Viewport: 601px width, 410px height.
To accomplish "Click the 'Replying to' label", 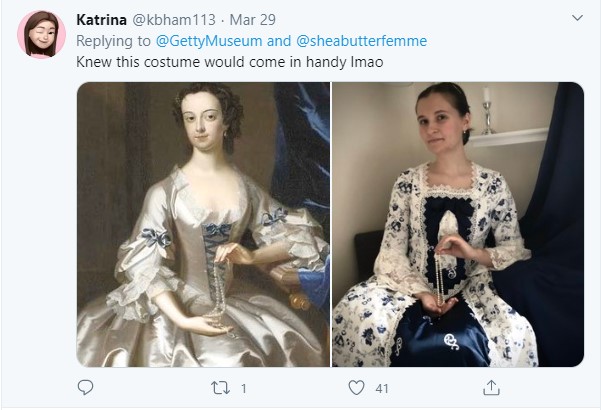I will 114,40.
